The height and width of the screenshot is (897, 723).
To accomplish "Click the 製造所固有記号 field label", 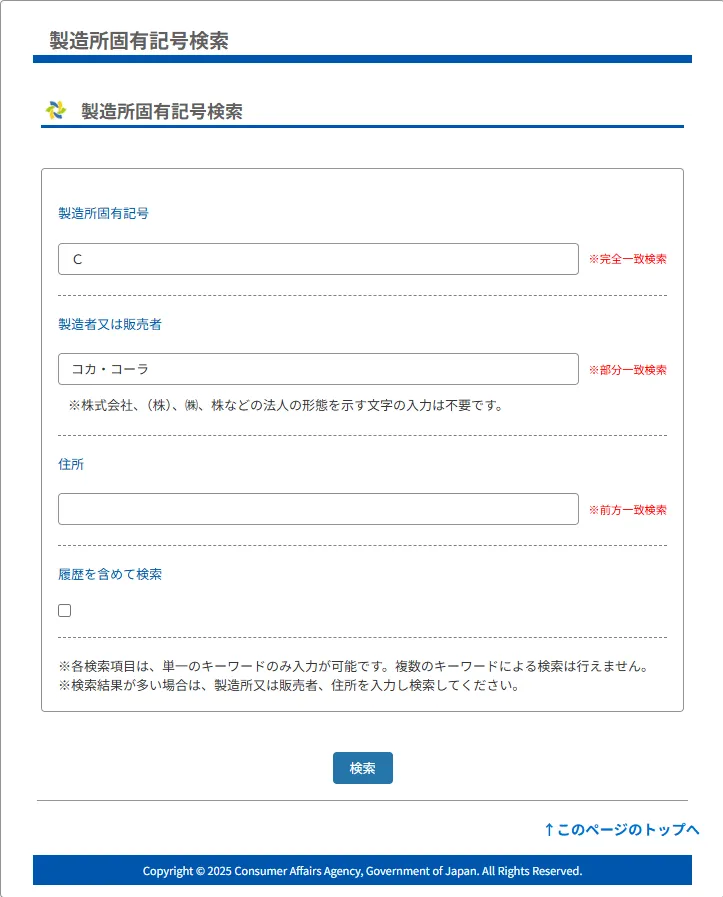I will (x=104, y=213).
